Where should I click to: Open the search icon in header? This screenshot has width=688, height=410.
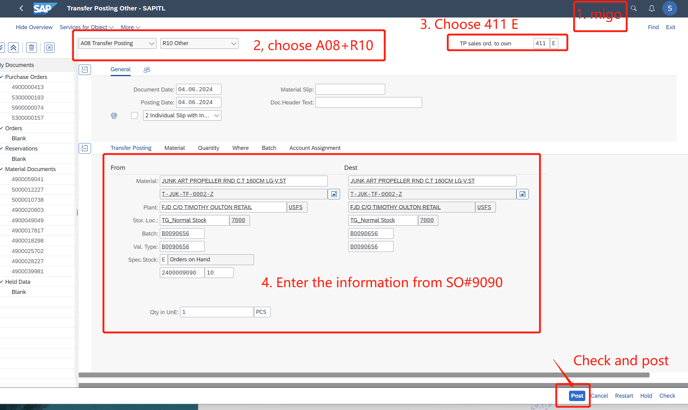(x=633, y=9)
